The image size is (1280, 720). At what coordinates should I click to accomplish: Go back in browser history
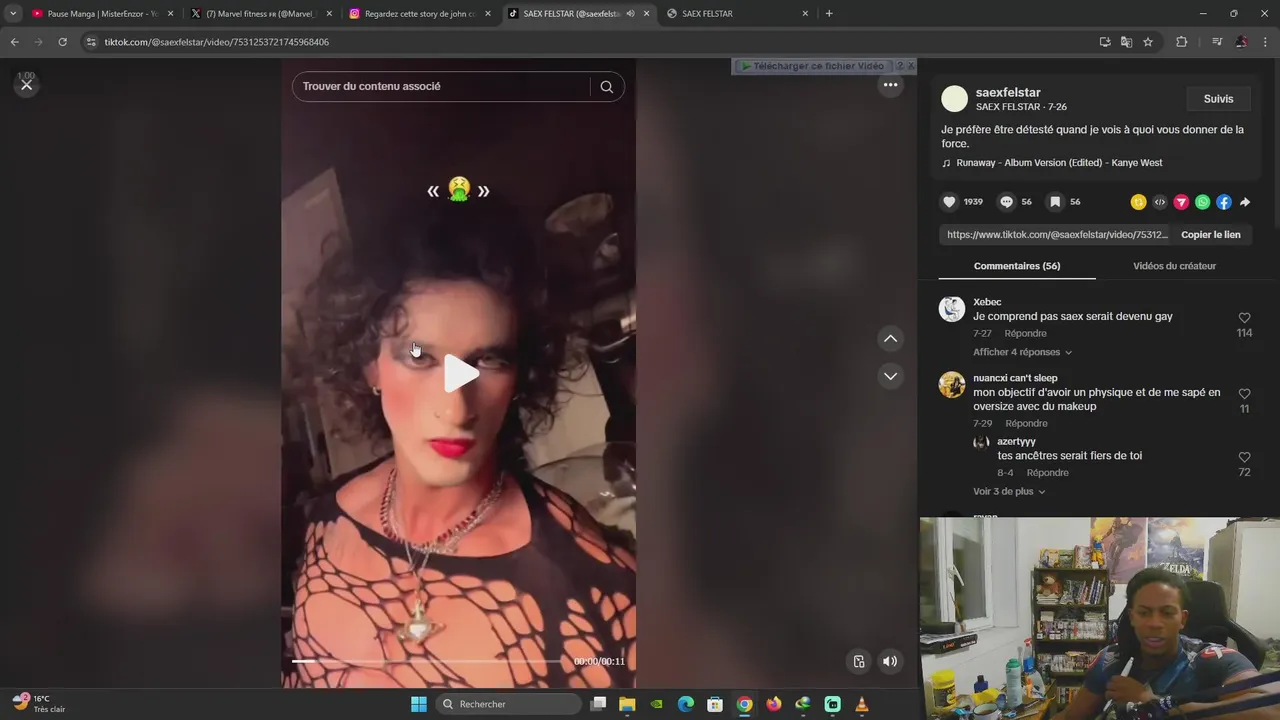pyautogui.click(x=14, y=42)
